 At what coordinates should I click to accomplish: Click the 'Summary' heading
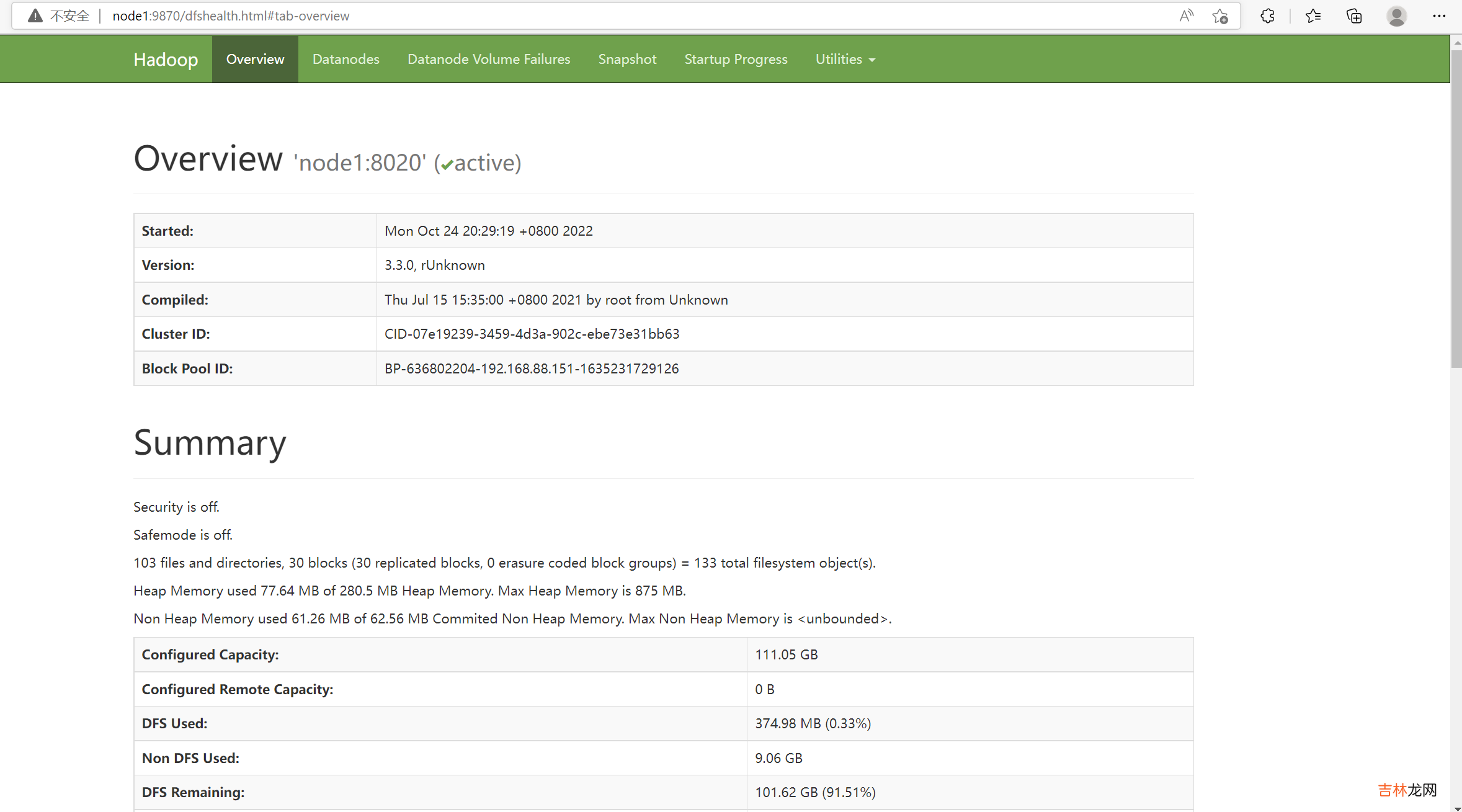click(210, 443)
